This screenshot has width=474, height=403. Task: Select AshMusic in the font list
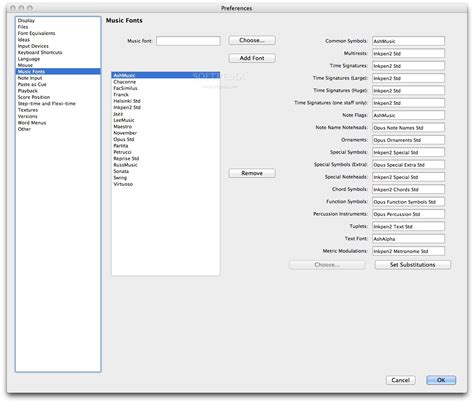[166, 75]
